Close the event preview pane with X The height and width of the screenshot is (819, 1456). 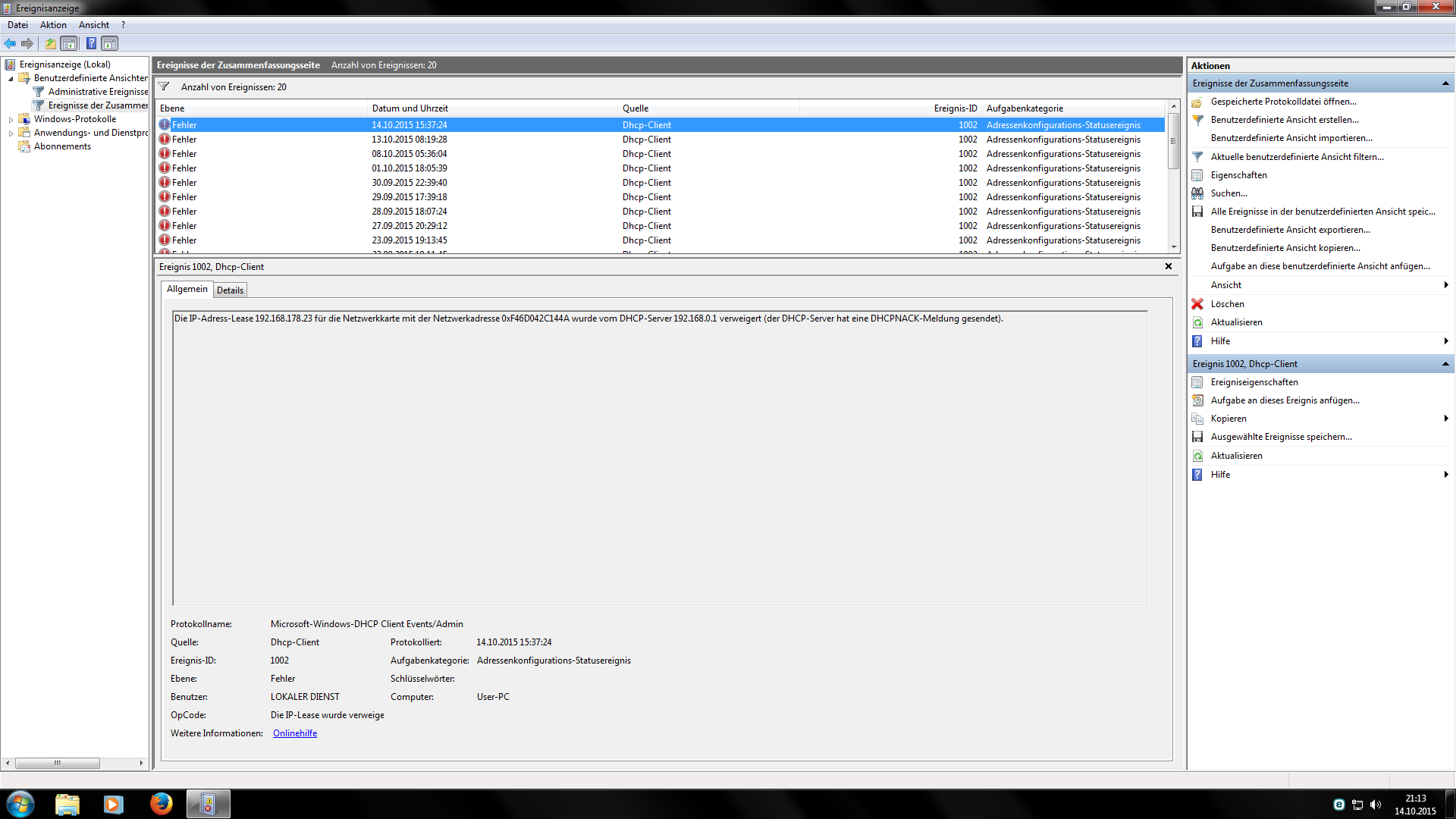1168,266
